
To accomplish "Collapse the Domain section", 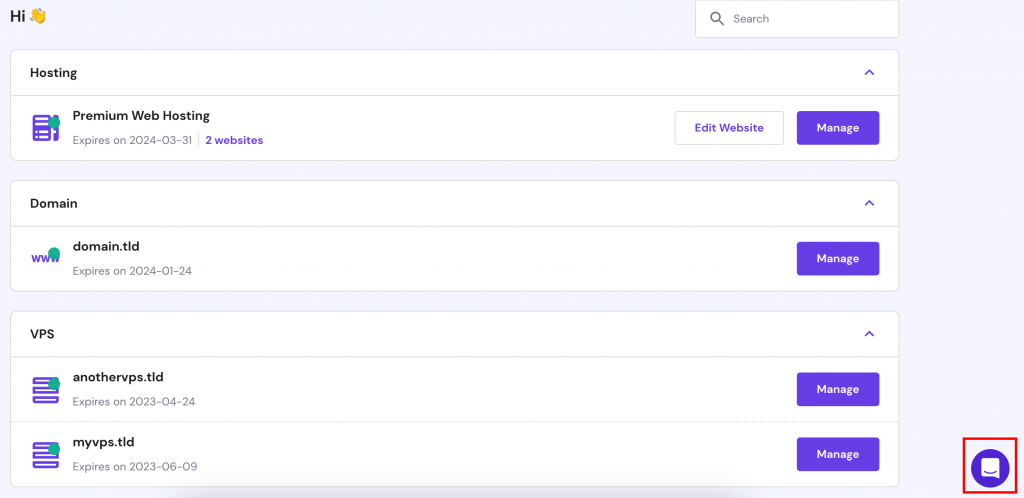I will tap(869, 203).
